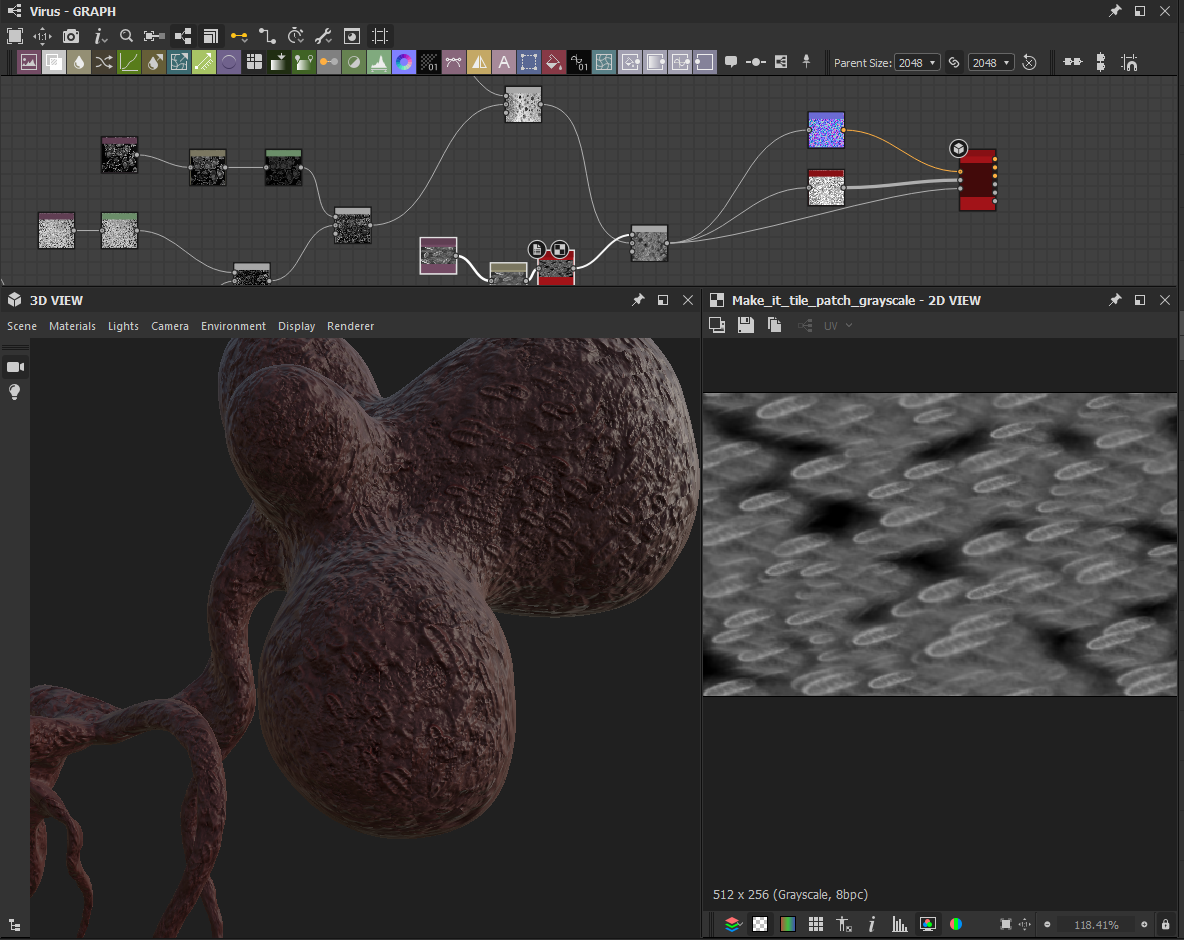Toggle the 2D view zoom lock
This screenshot has width=1184, height=940.
1166,924
